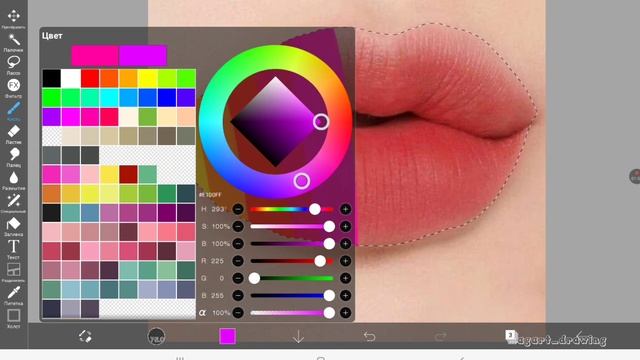
Task: Select the Frame Divider (Разделитель) tool
Action: 13,270
